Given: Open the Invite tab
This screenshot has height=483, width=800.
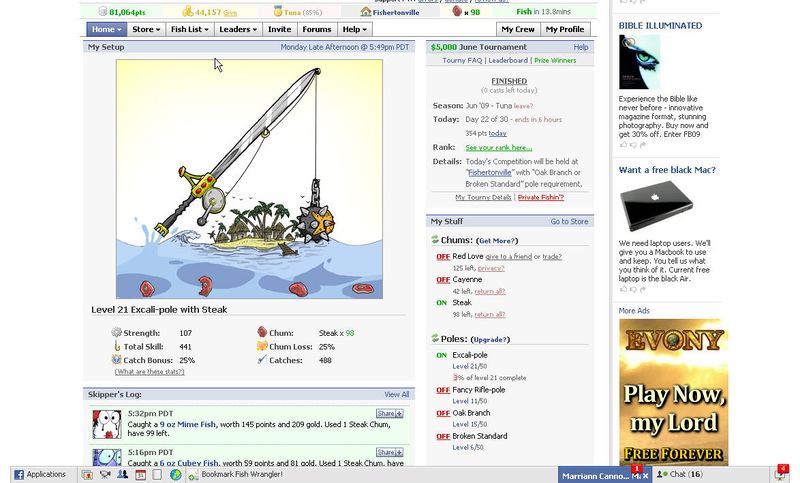Looking at the screenshot, I should coord(280,29).
